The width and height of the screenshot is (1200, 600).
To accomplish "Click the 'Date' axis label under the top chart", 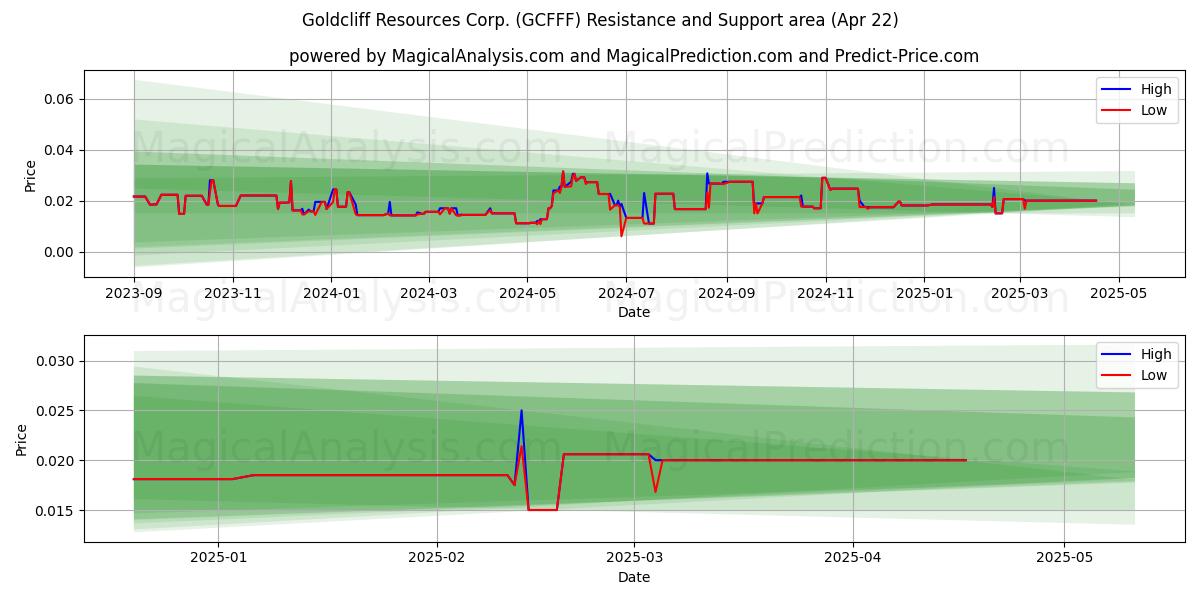I will coord(634,312).
